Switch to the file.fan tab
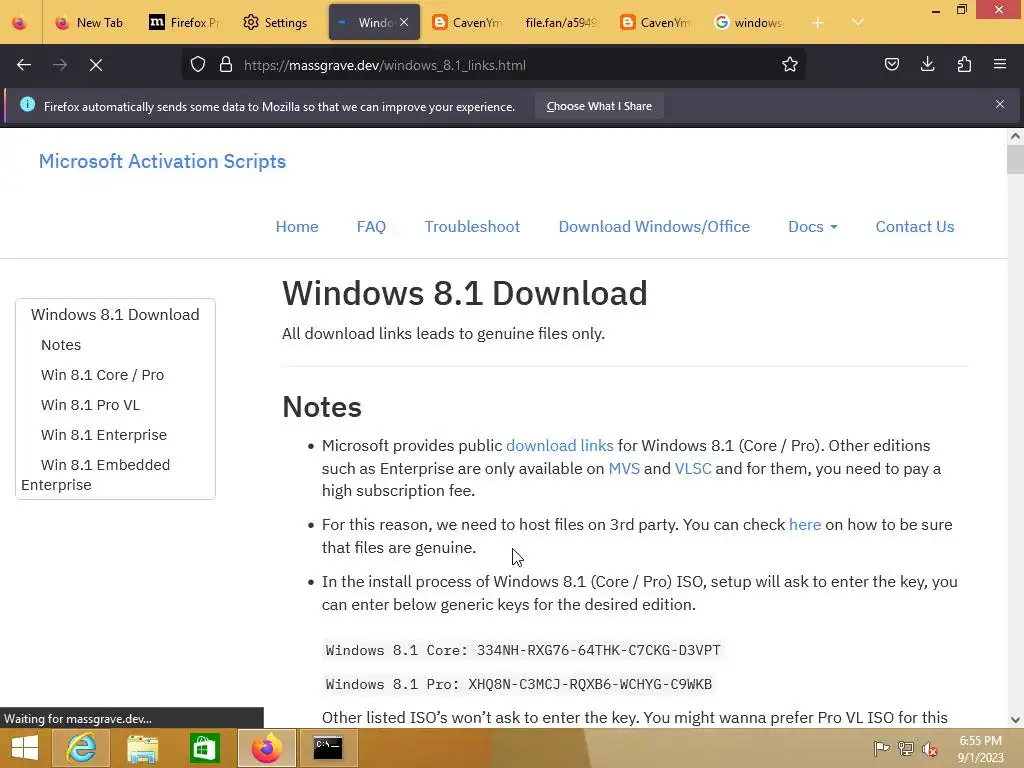The height and width of the screenshot is (768, 1024). coord(560,22)
